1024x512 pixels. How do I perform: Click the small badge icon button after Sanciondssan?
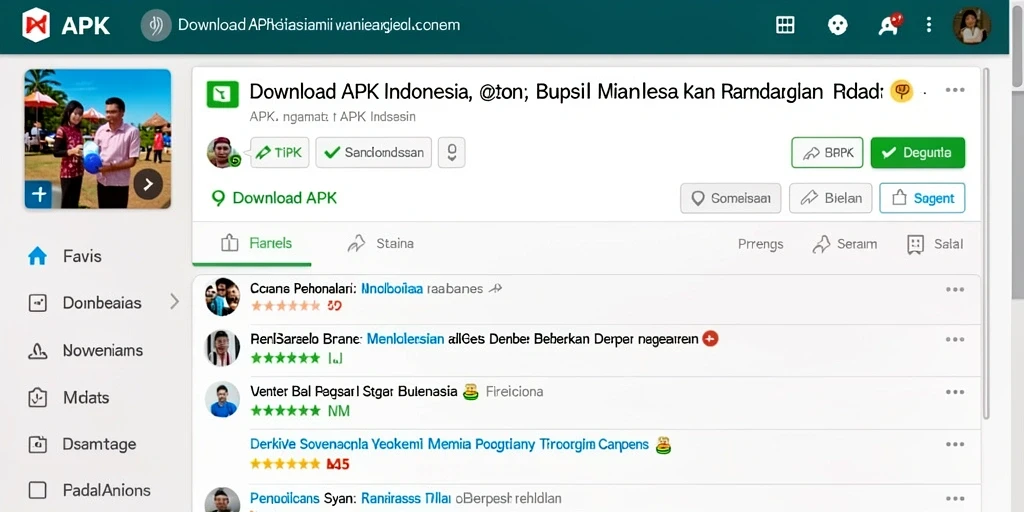(x=451, y=153)
